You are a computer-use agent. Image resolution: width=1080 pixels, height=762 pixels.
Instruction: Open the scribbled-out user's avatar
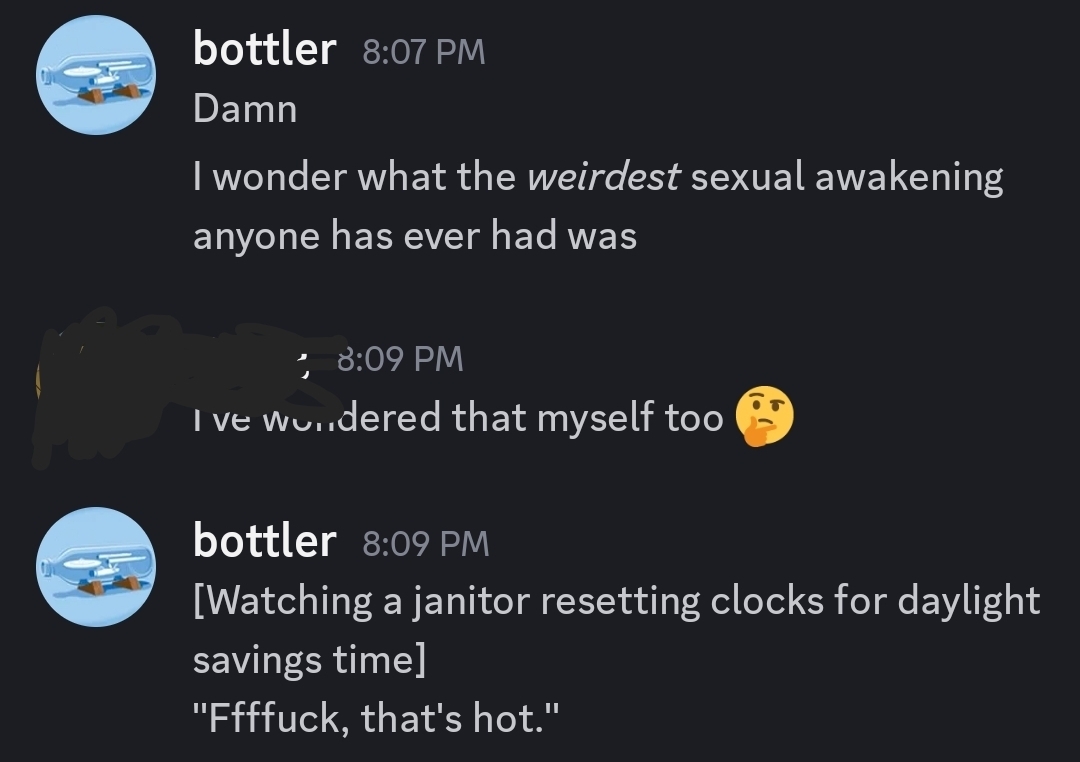(60, 390)
